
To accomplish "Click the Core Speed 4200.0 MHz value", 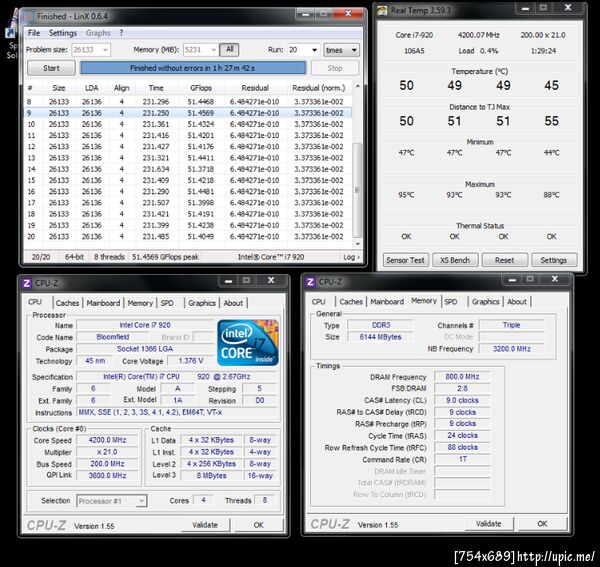I will (x=108, y=440).
